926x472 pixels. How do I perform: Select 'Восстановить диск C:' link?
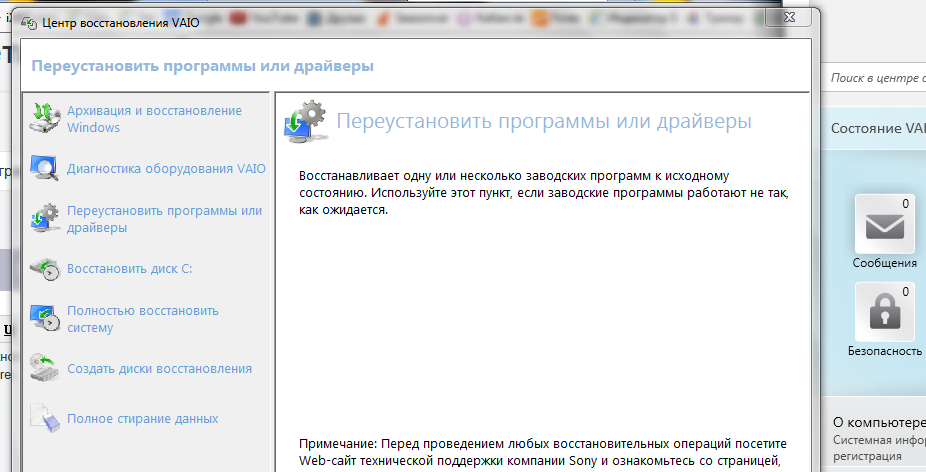tap(128, 269)
